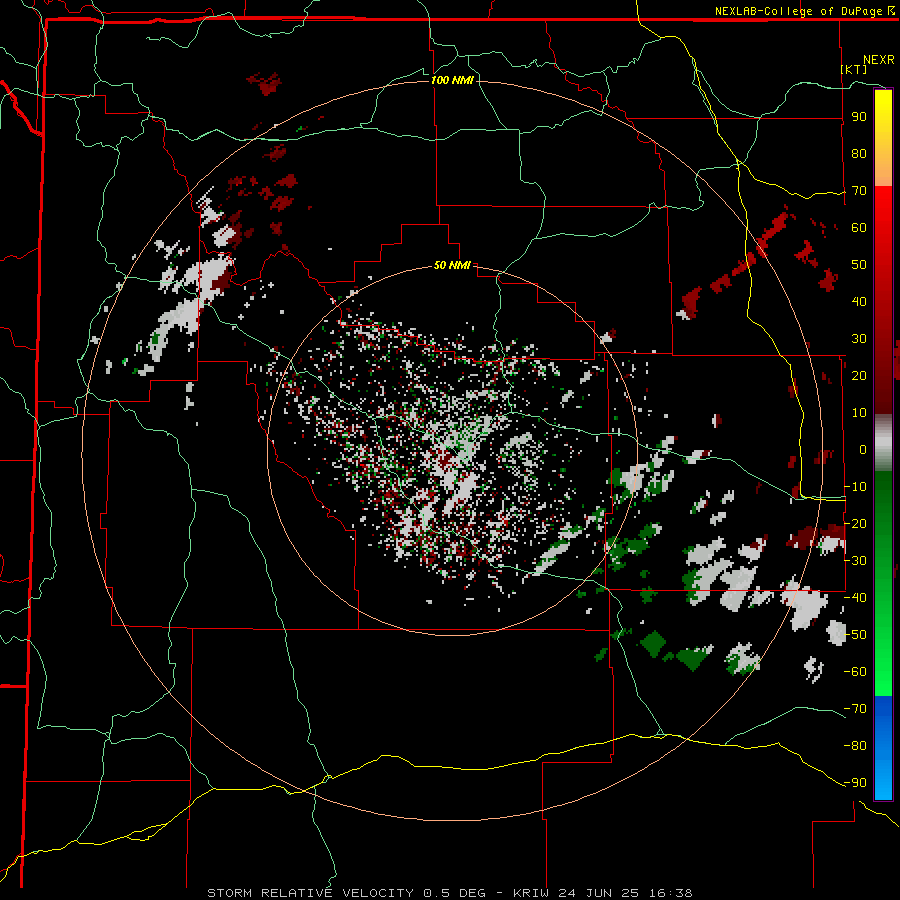Click the -20 value on the velocity scale
Viewport: 900px width, 900px height.
855,523
